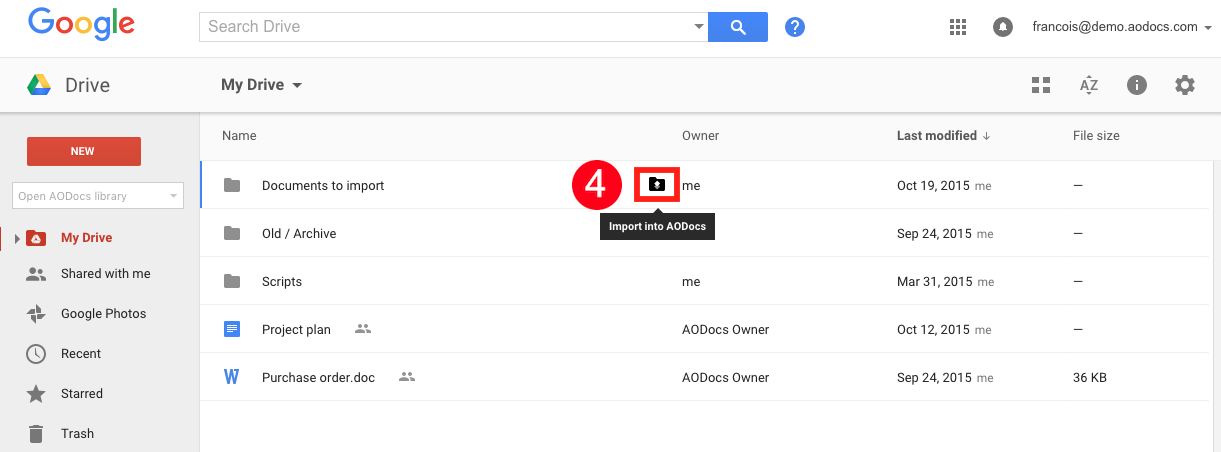The height and width of the screenshot is (452, 1221).
Task: Go to Shared with me
Action: [x=105, y=274]
